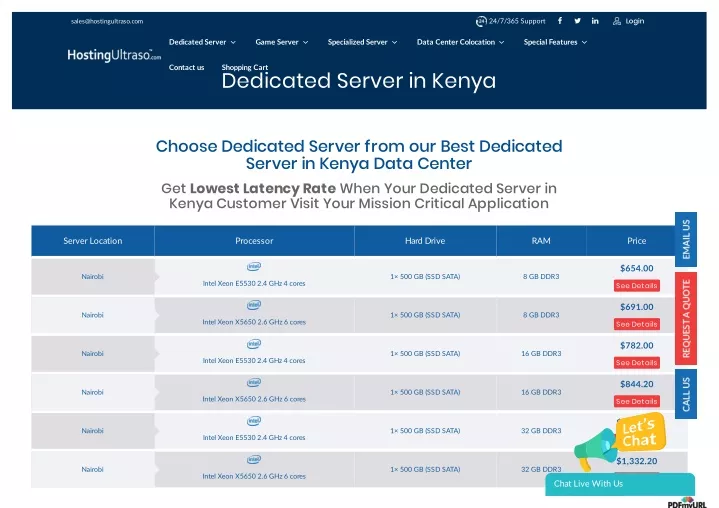Click the Processor column header
The height and width of the screenshot is (508, 719).
[x=254, y=241]
